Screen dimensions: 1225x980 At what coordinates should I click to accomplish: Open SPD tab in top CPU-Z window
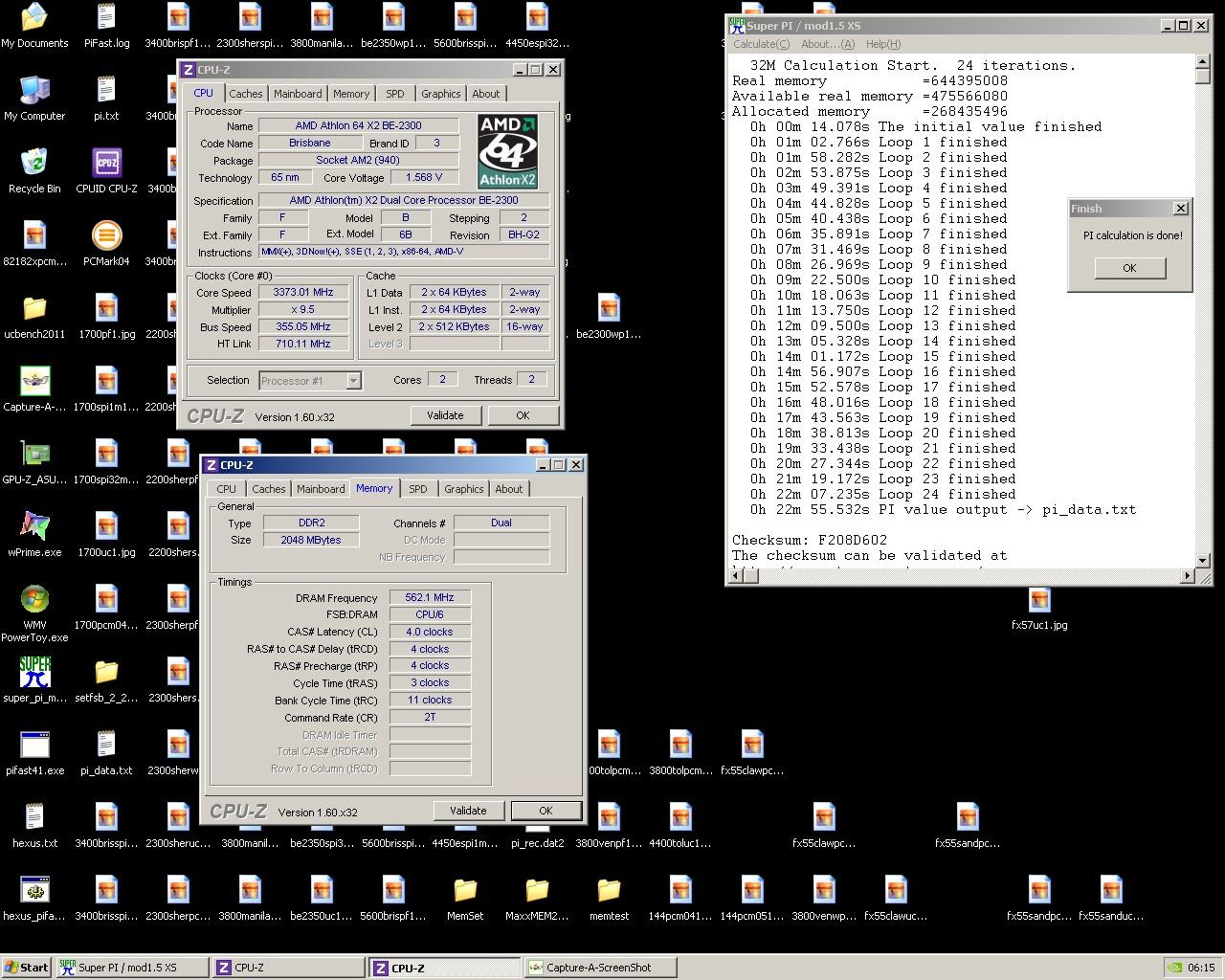point(394,94)
